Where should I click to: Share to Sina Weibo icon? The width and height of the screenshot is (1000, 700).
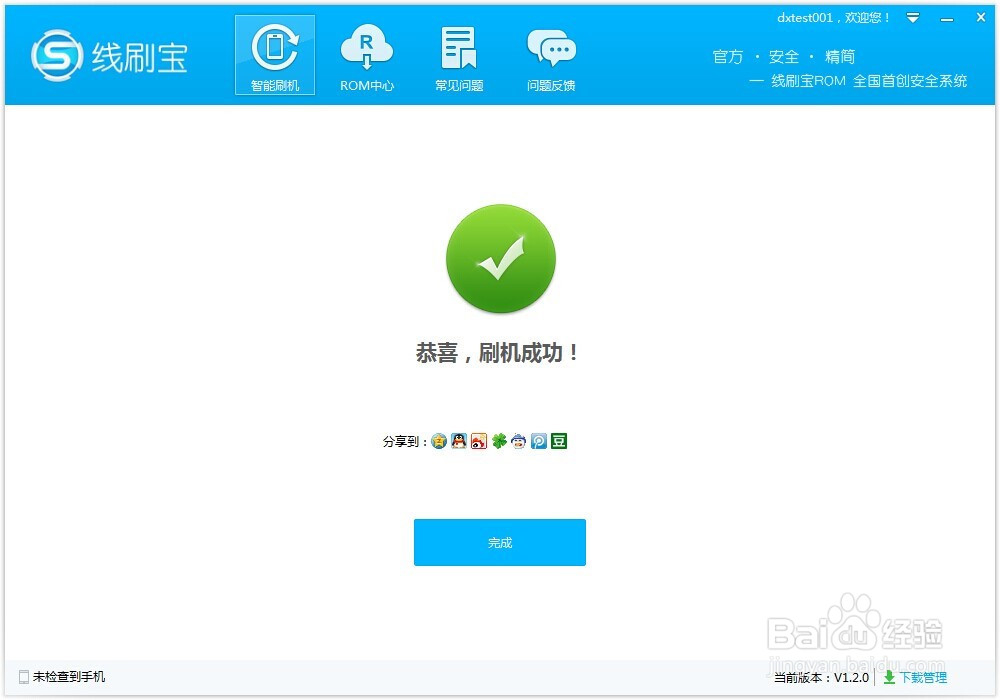pos(478,440)
